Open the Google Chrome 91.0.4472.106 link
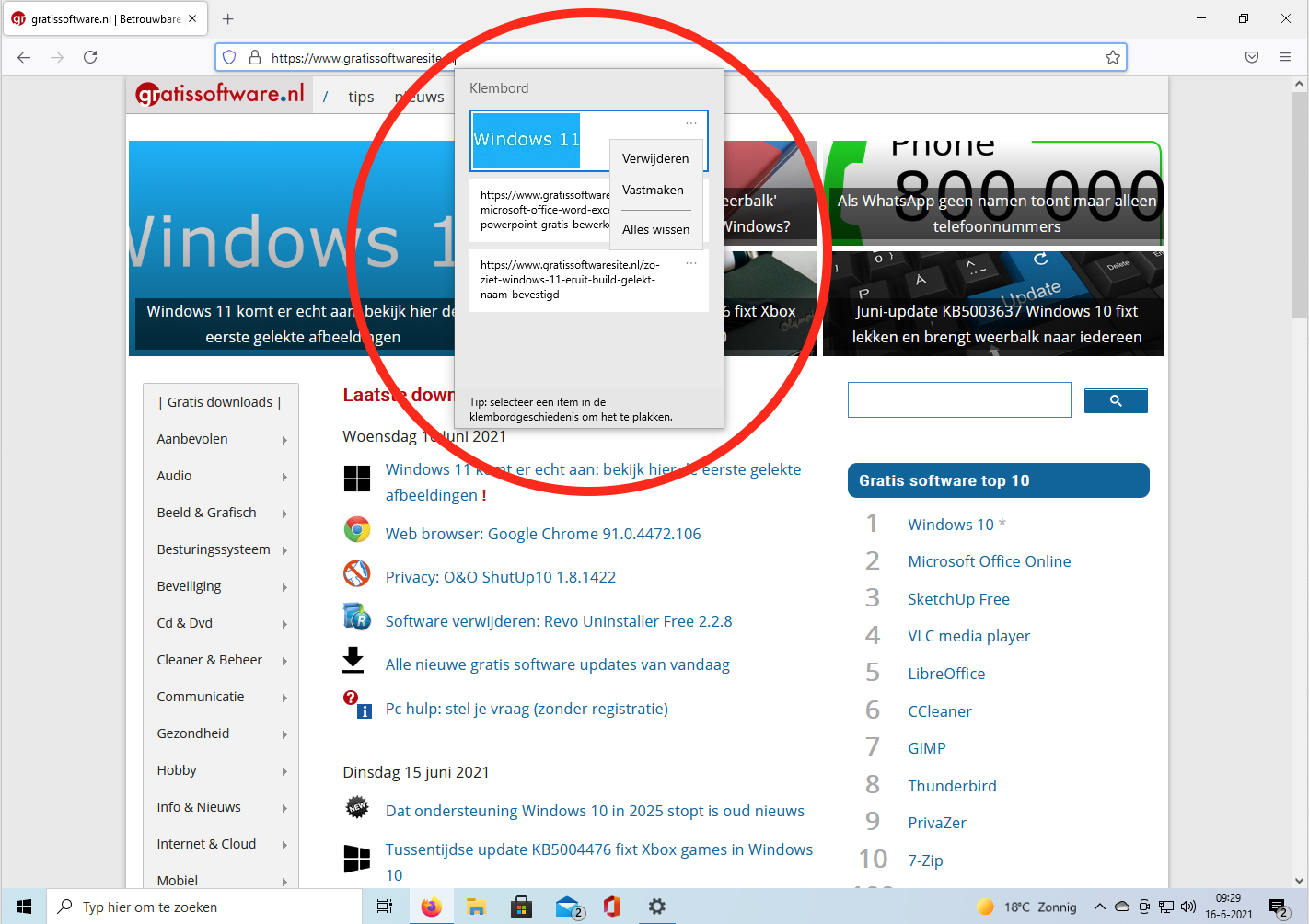1309x924 pixels. 542,534
